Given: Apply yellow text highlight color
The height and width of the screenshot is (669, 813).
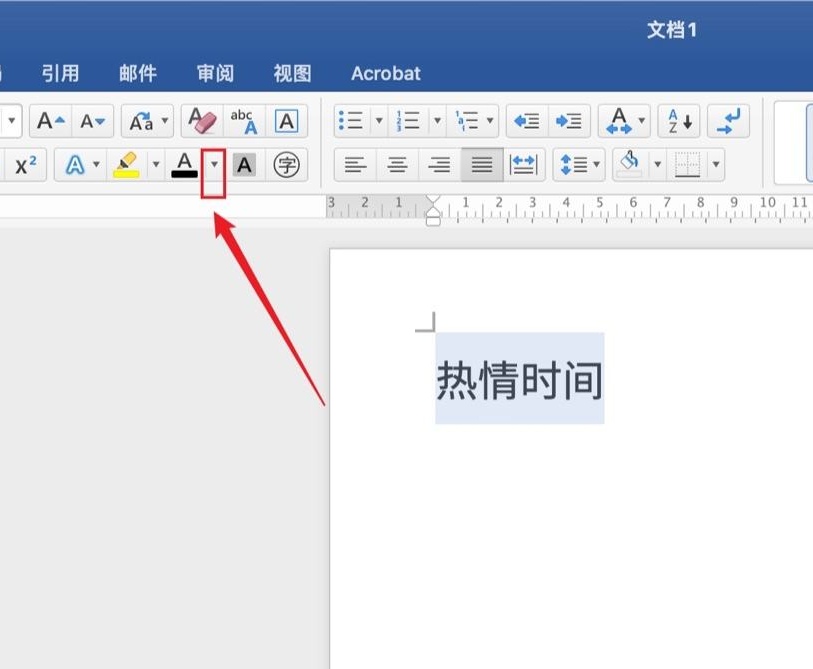Looking at the screenshot, I should [x=127, y=165].
